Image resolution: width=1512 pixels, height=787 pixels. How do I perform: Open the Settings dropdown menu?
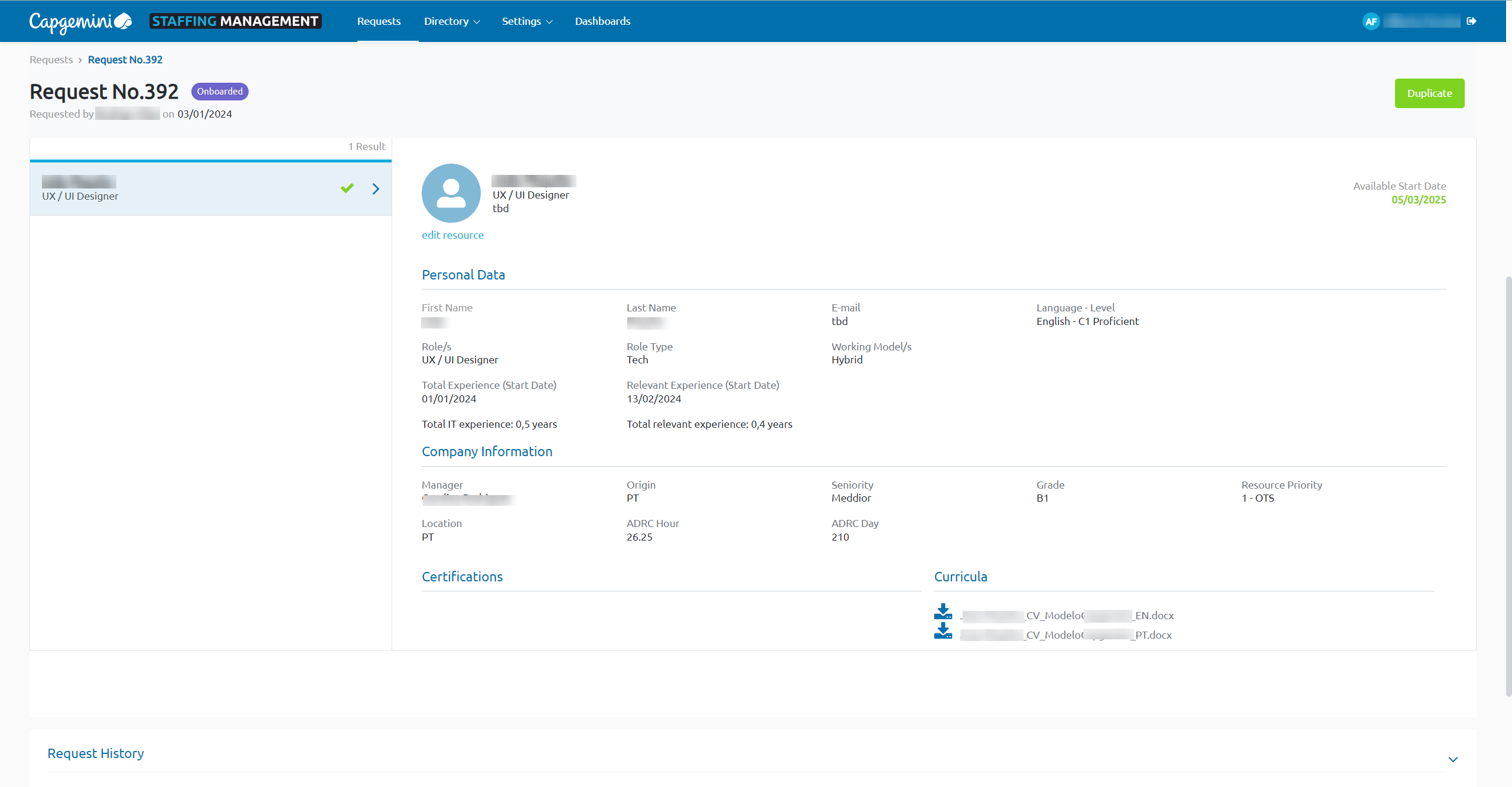click(x=526, y=21)
